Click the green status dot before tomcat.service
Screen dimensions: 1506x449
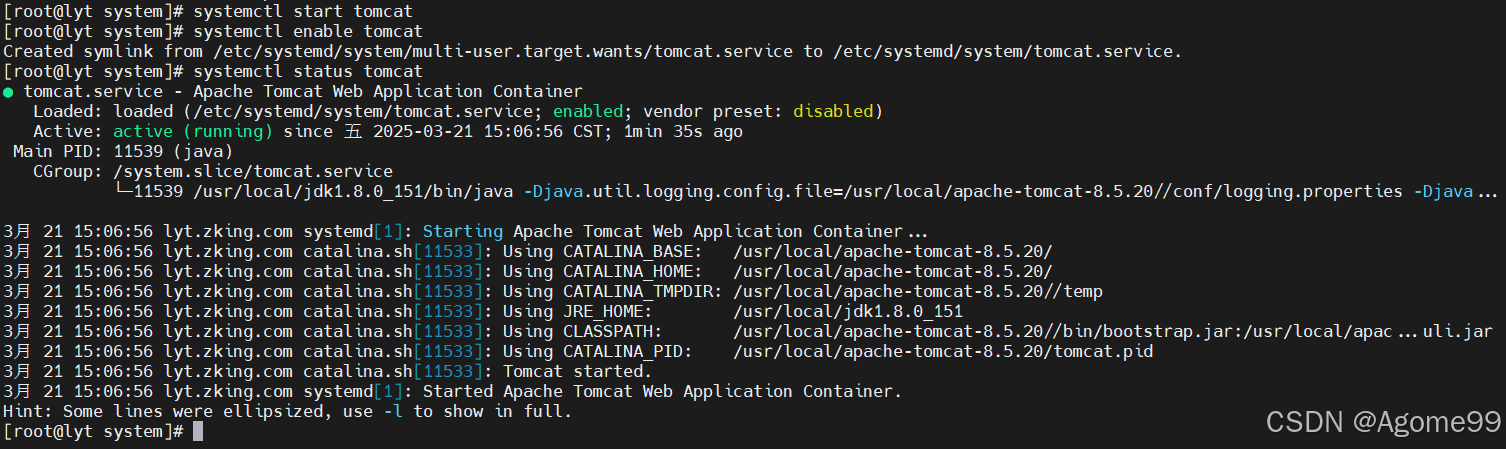tap(9, 92)
